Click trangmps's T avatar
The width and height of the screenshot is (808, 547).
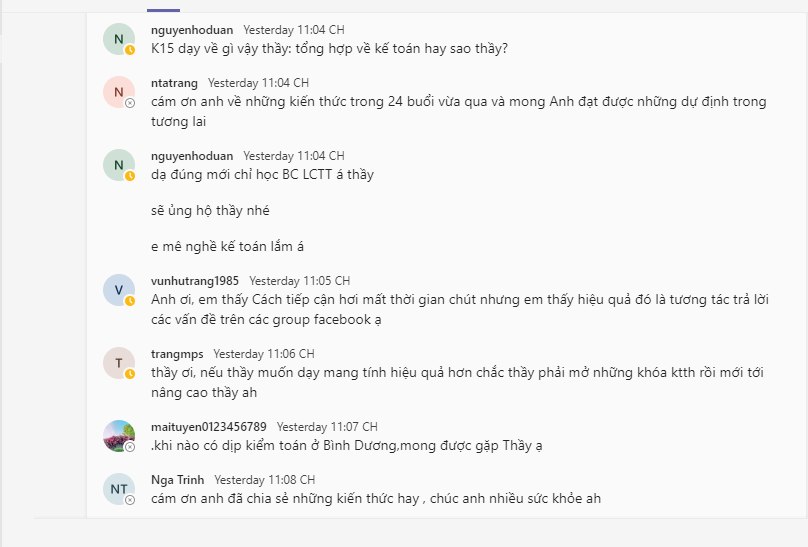(119, 363)
